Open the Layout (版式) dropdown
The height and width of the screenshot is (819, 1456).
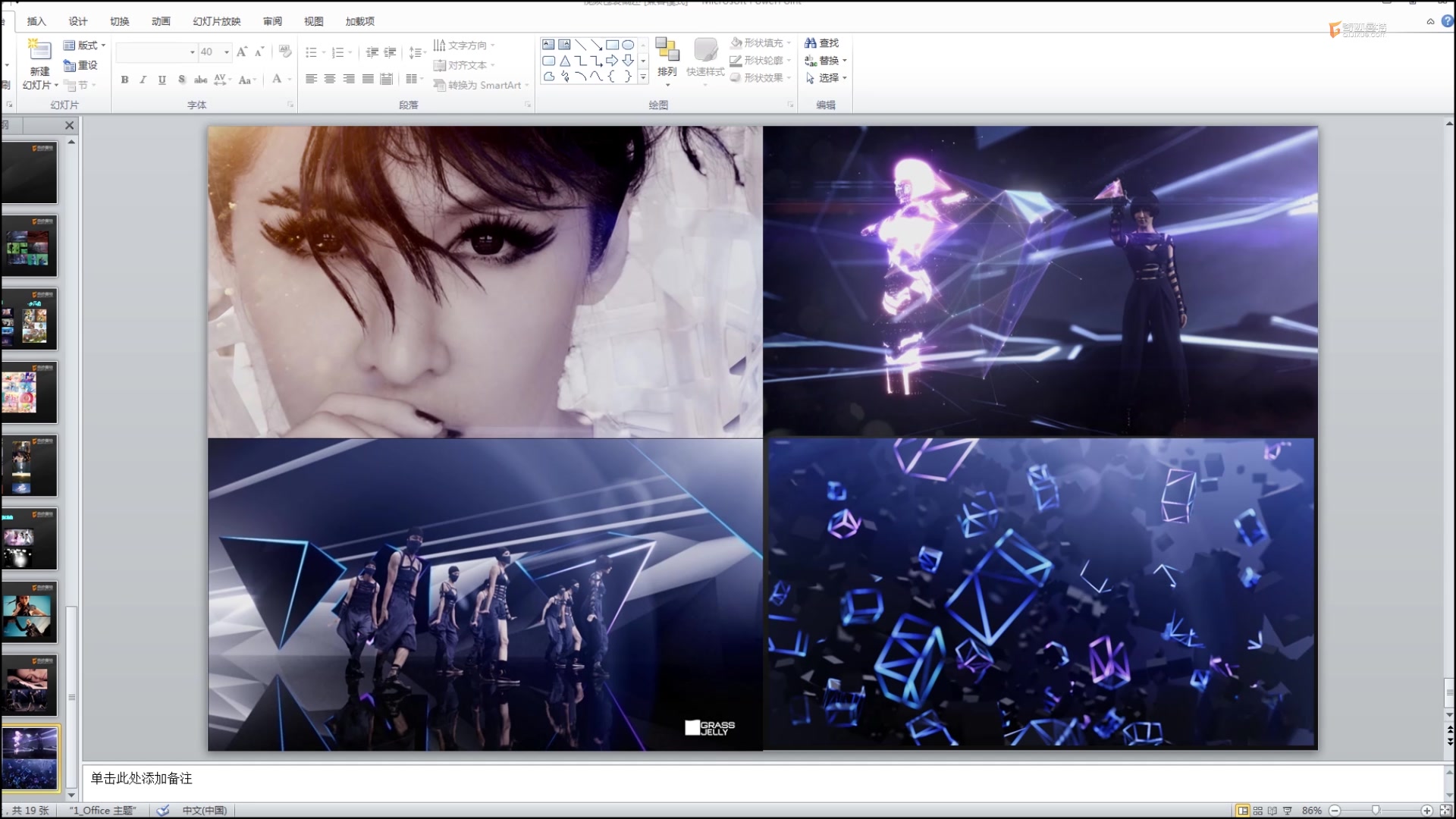tap(84, 45)
